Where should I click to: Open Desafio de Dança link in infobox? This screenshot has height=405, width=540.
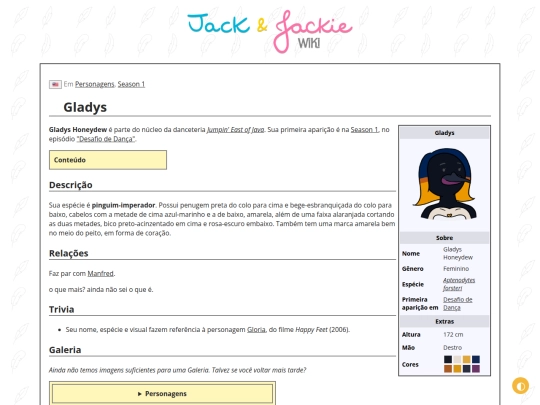[458, 303]
